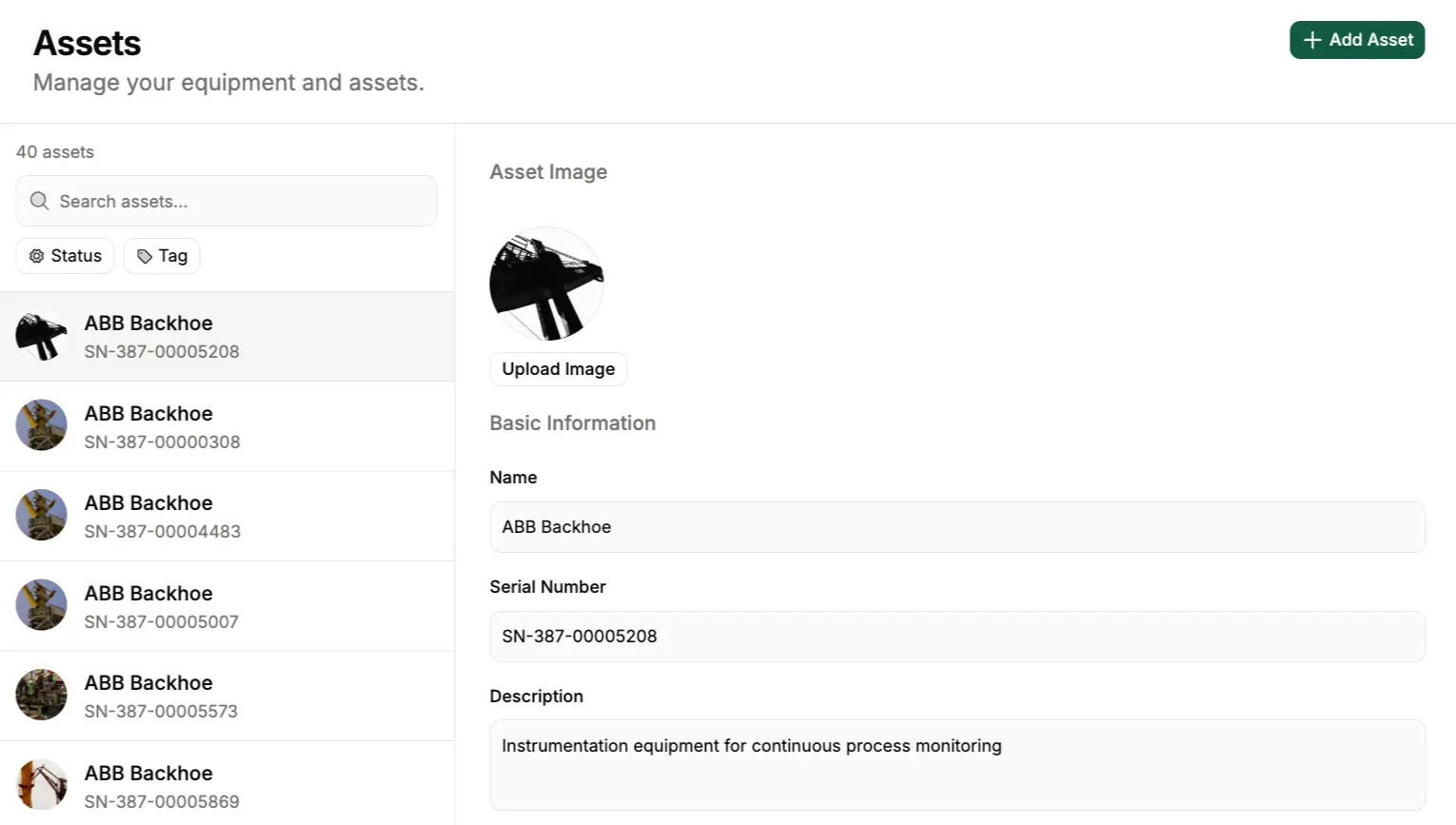Click the Add Asset button
Image resolution: width=1456 pixels, height=825 pixels.
1356,40
